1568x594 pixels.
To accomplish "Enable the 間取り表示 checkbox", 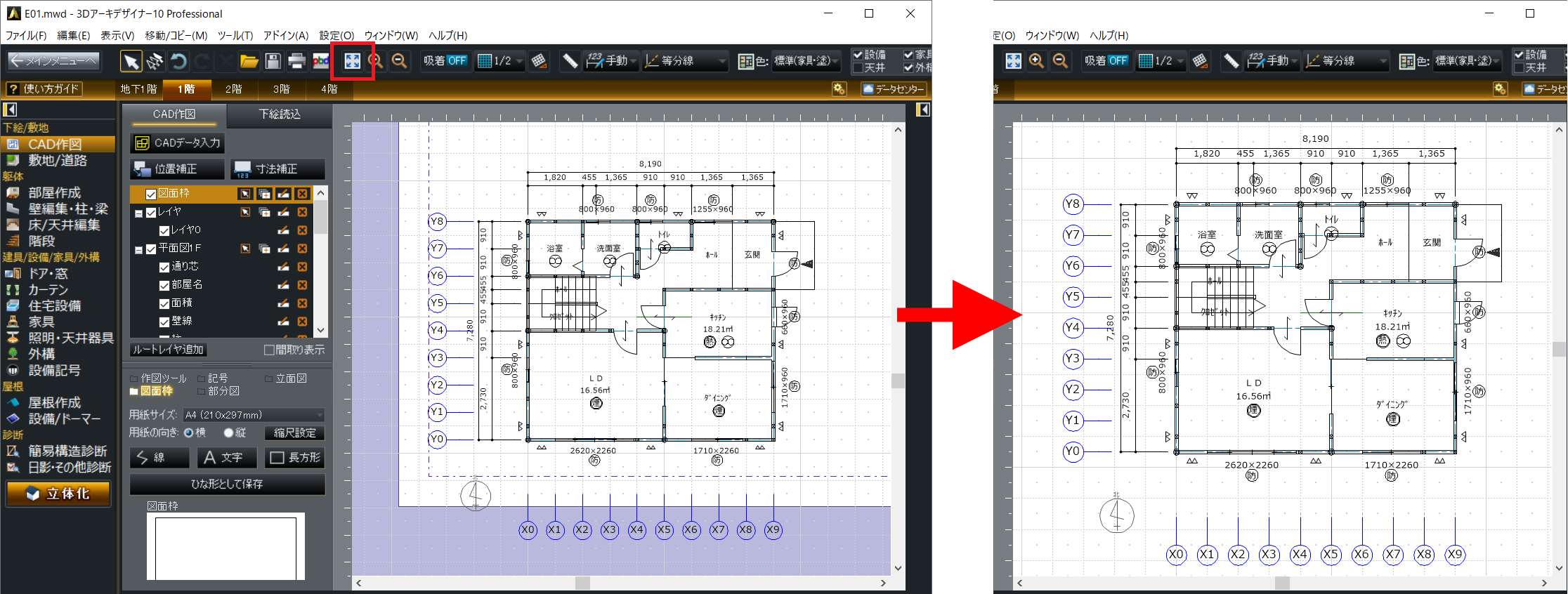I will pyautogui.click(x=269, y=350).
